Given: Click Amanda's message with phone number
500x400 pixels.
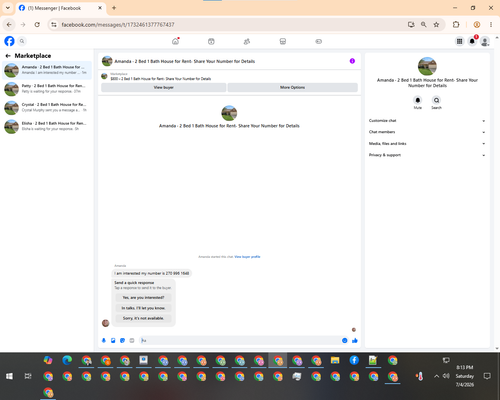Looking at the screenshot, I should coord(152,273).
